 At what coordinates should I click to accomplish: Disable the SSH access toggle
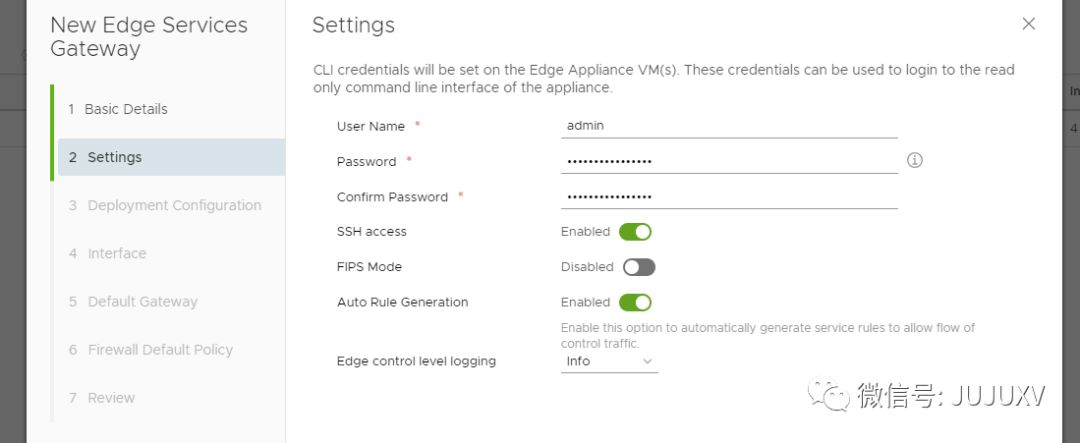pyautogui.click(x=635, y=232)
